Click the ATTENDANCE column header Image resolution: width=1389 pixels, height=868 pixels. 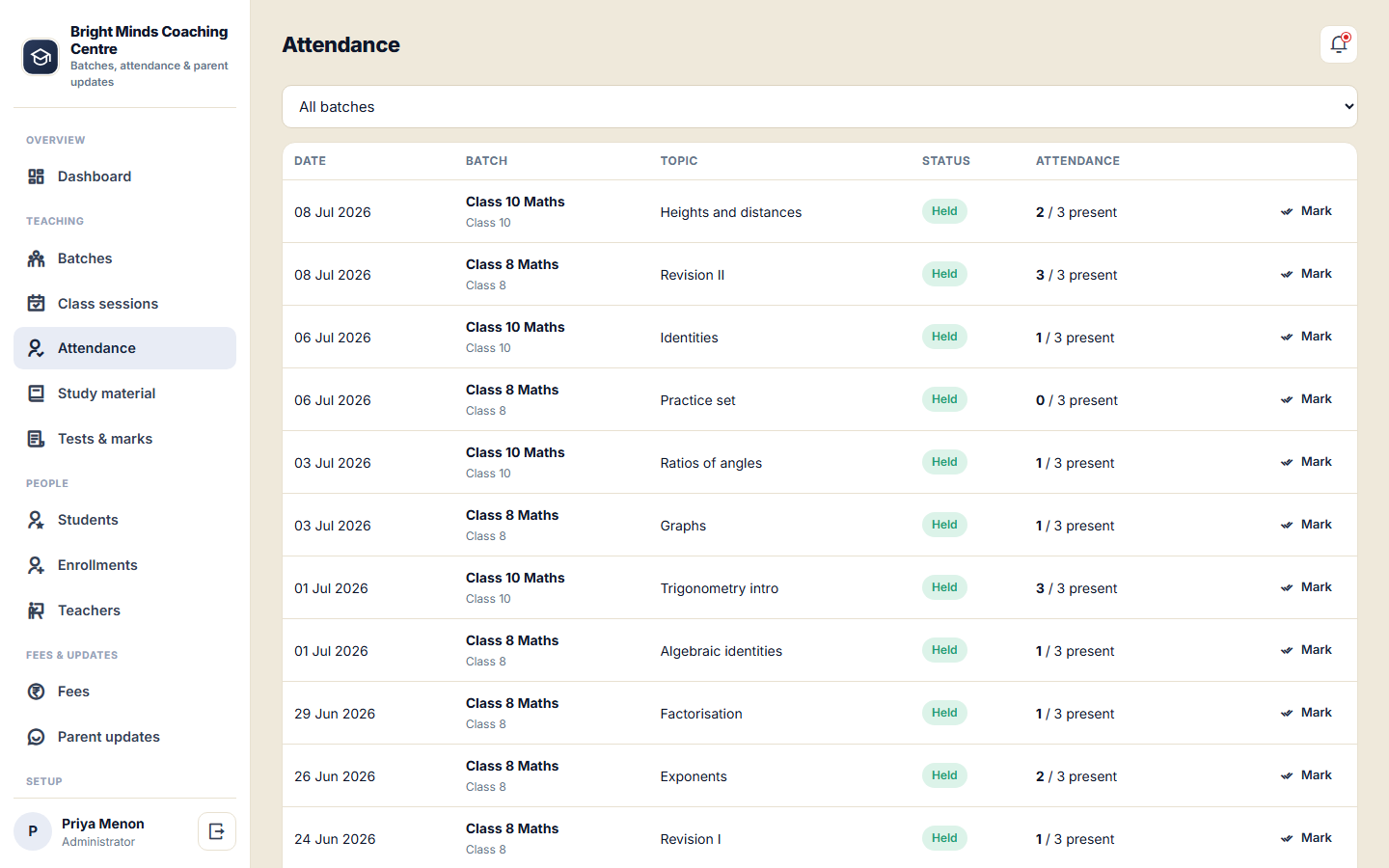pos(1077,161)
